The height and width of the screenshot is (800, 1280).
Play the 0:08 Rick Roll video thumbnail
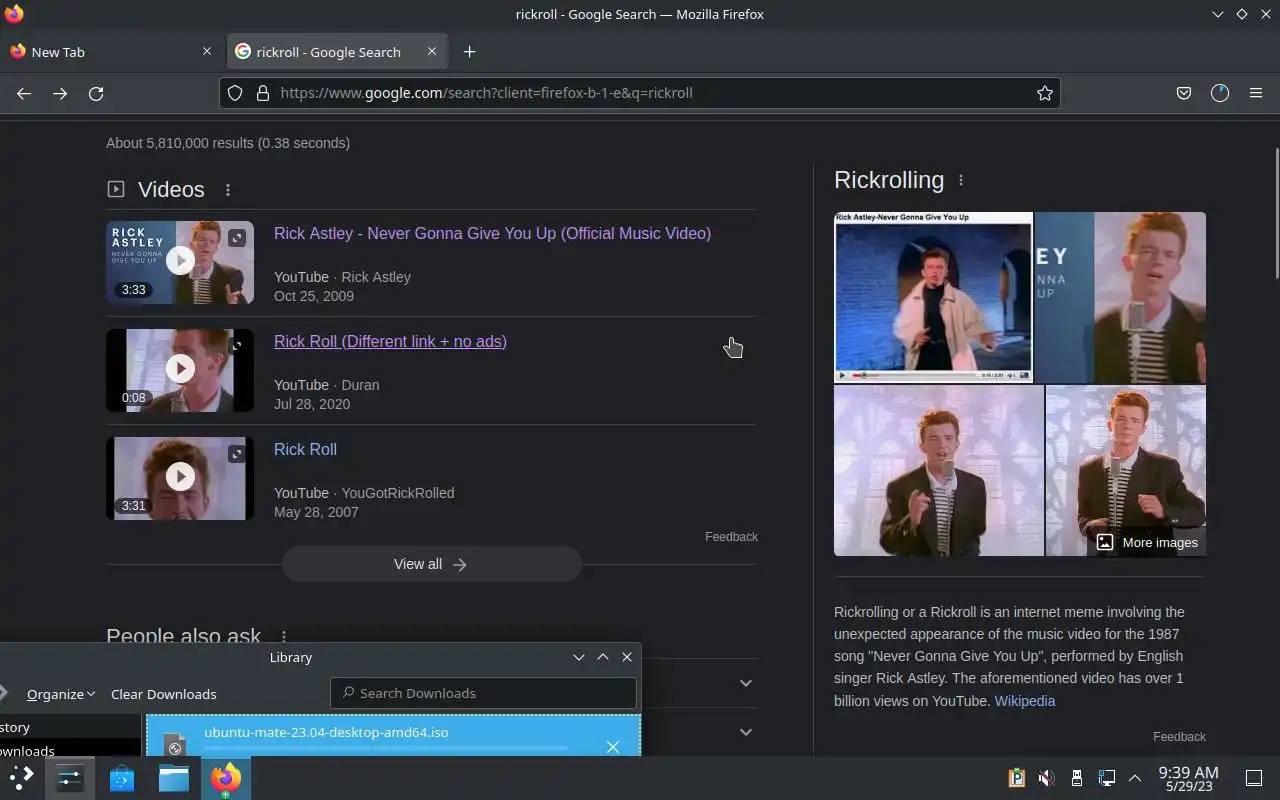(180, 370)
